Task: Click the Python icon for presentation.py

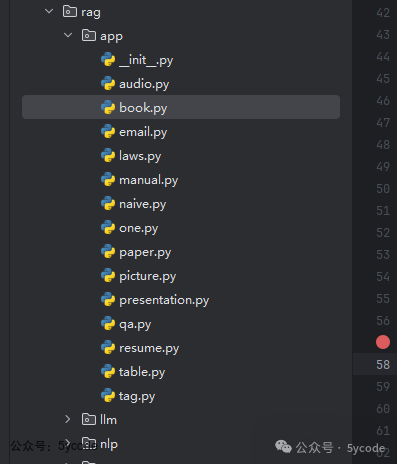Action: point(108,300)
